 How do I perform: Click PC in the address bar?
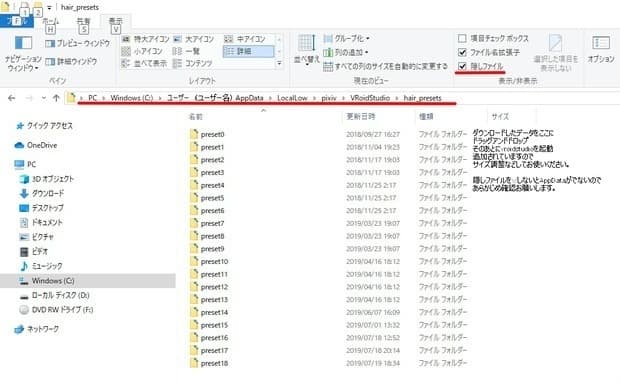(x=93, y=98)
